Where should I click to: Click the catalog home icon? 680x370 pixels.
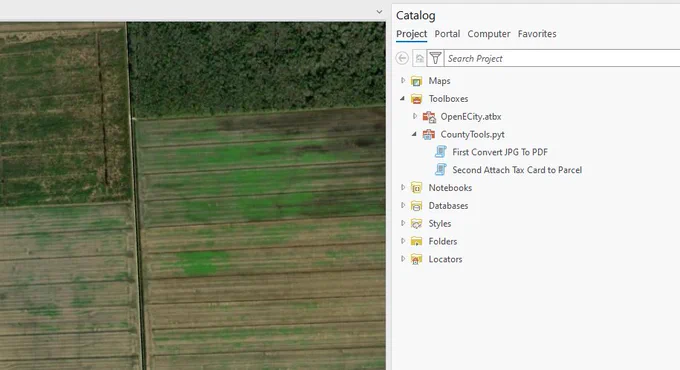pyautogui.click(x=419, y=59)
